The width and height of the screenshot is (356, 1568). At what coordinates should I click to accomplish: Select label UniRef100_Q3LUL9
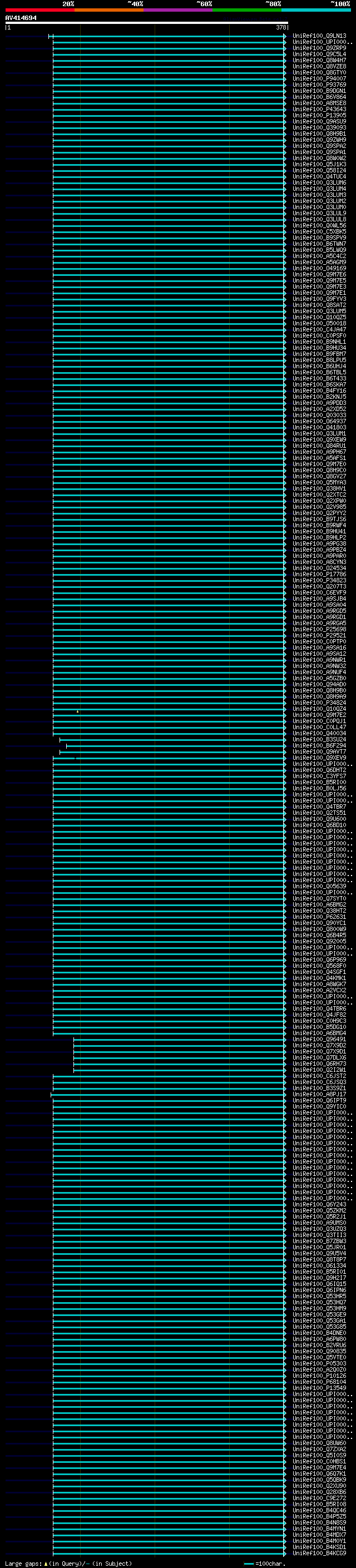point(319,214)
